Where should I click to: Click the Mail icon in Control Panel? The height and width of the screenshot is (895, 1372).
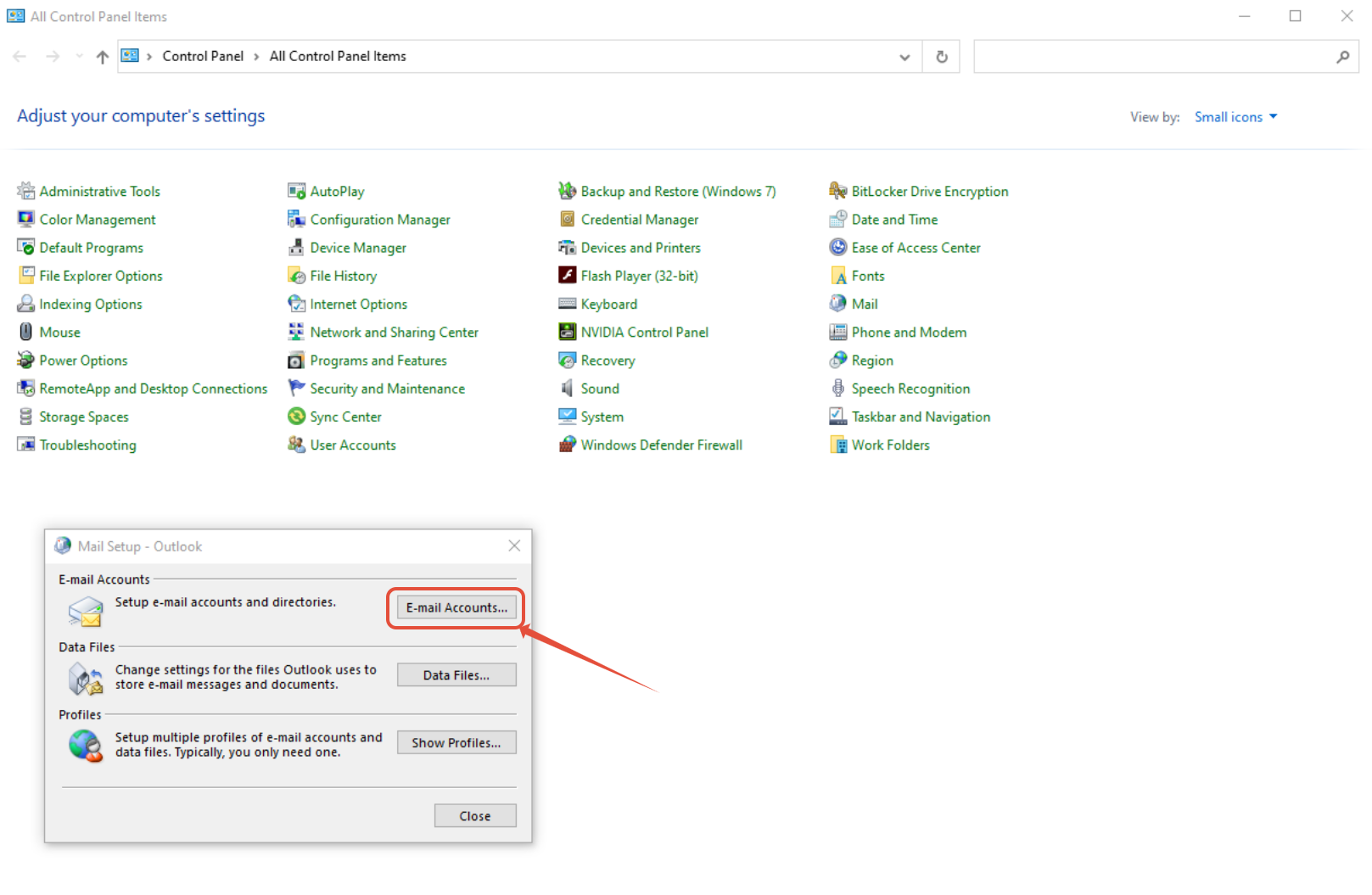(838, 304)
